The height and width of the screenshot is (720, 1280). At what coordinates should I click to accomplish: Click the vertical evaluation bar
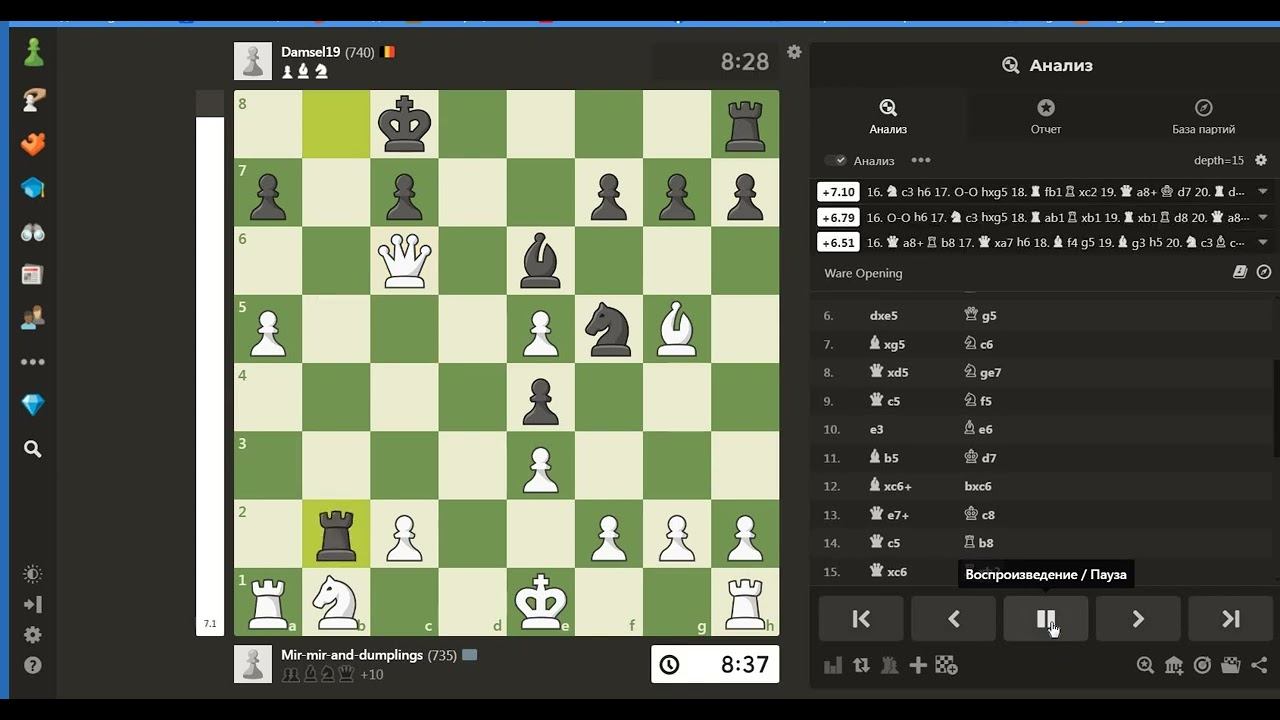(210, 363)
